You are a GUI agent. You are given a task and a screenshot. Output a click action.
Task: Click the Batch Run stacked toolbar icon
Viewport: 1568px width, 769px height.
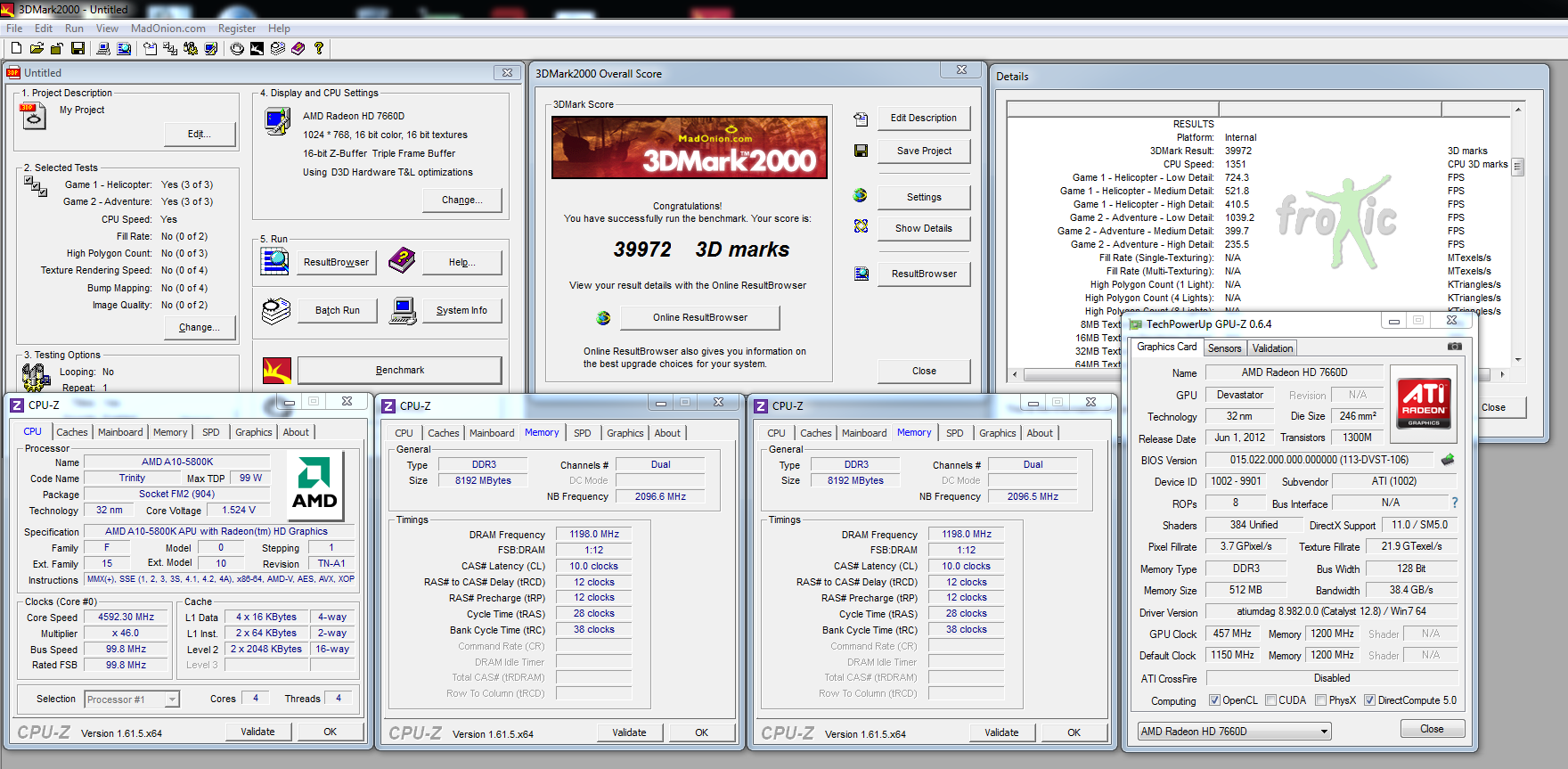coord(278,48)
